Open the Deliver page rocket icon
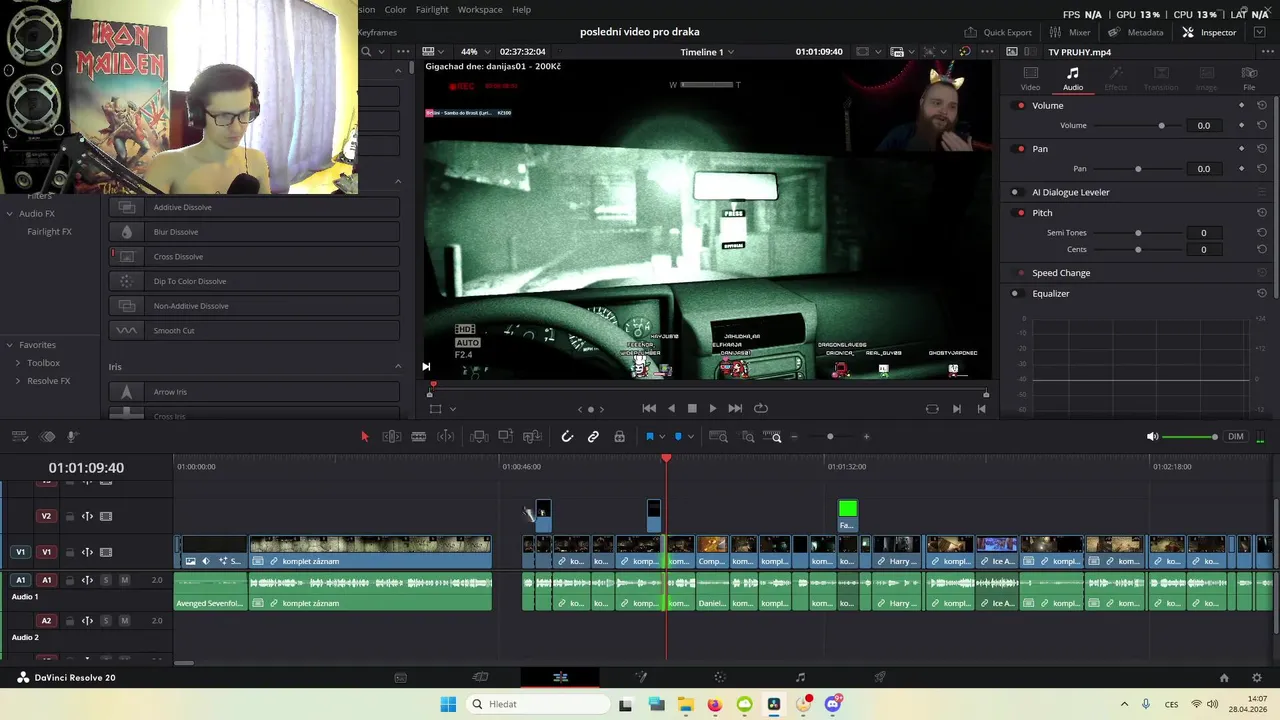Screen dimensions: 1280x720 [x=880, y=677]
